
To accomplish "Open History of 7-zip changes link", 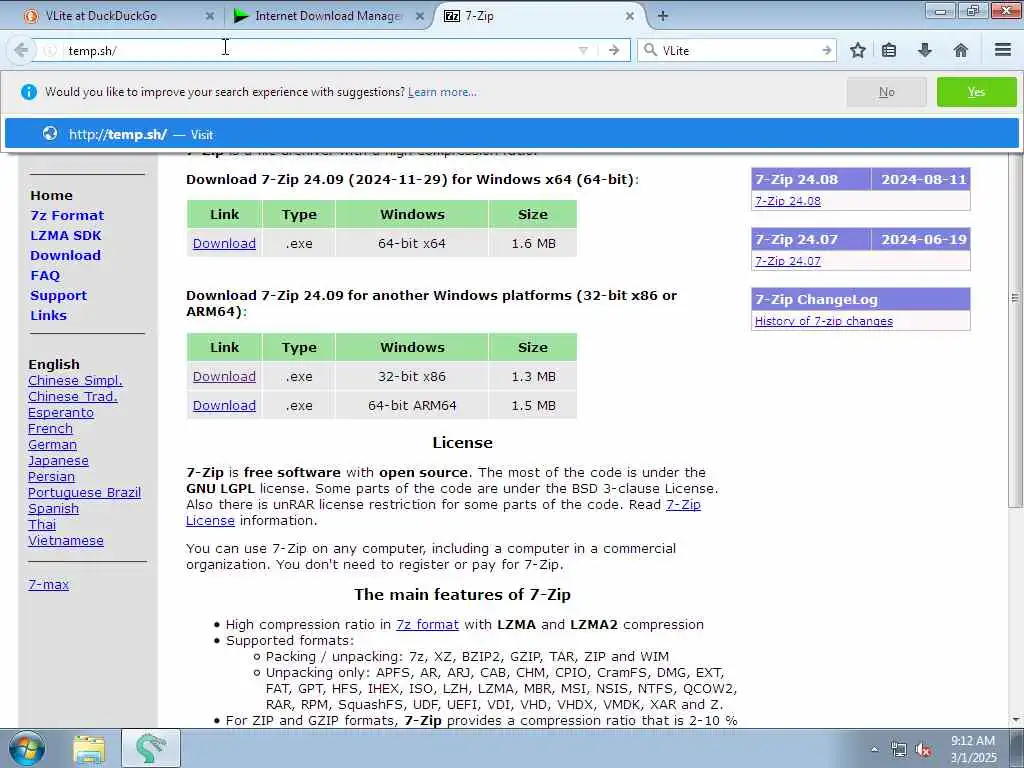I will tap(824, 321).
